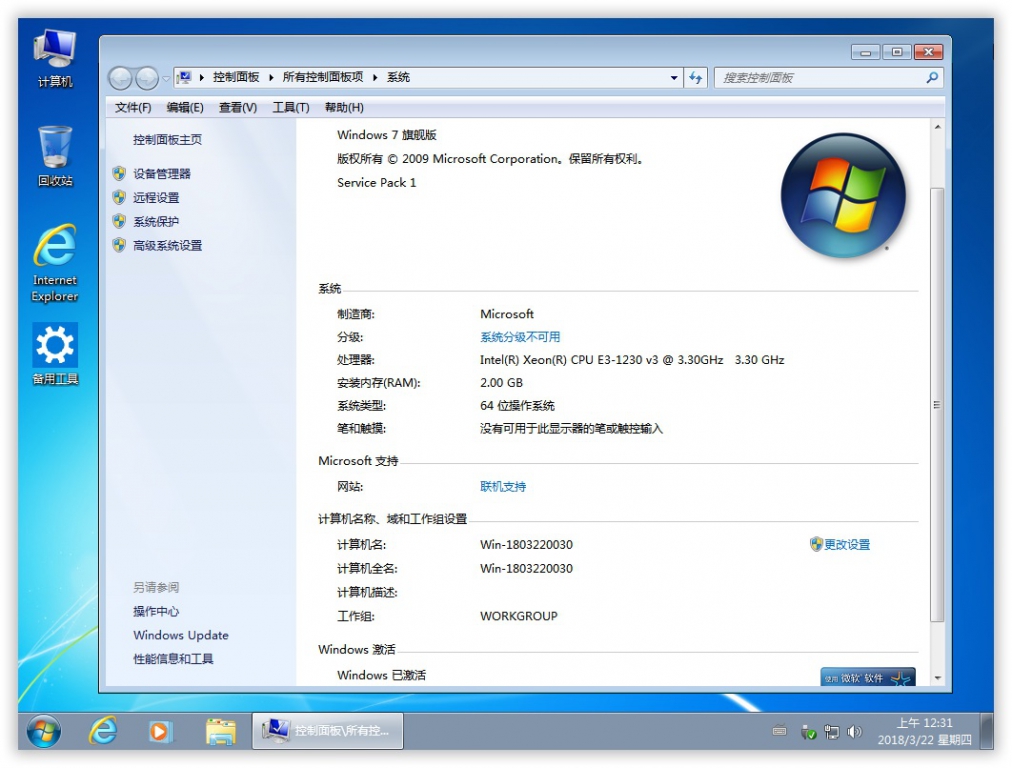1012x768 pixels.
Task: Click the taskbar clock showing 上午 12:31
Action: click(924, 731)
